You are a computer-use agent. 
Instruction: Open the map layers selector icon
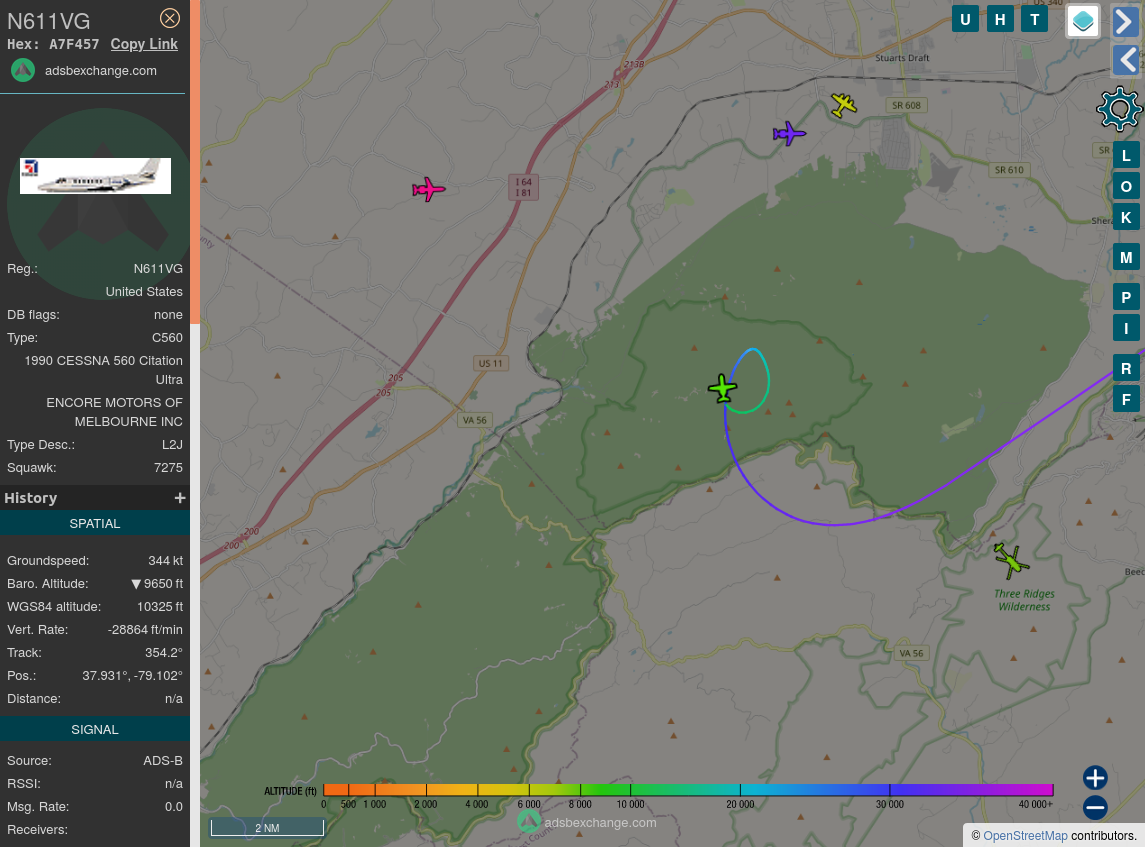click(1083, 20)
